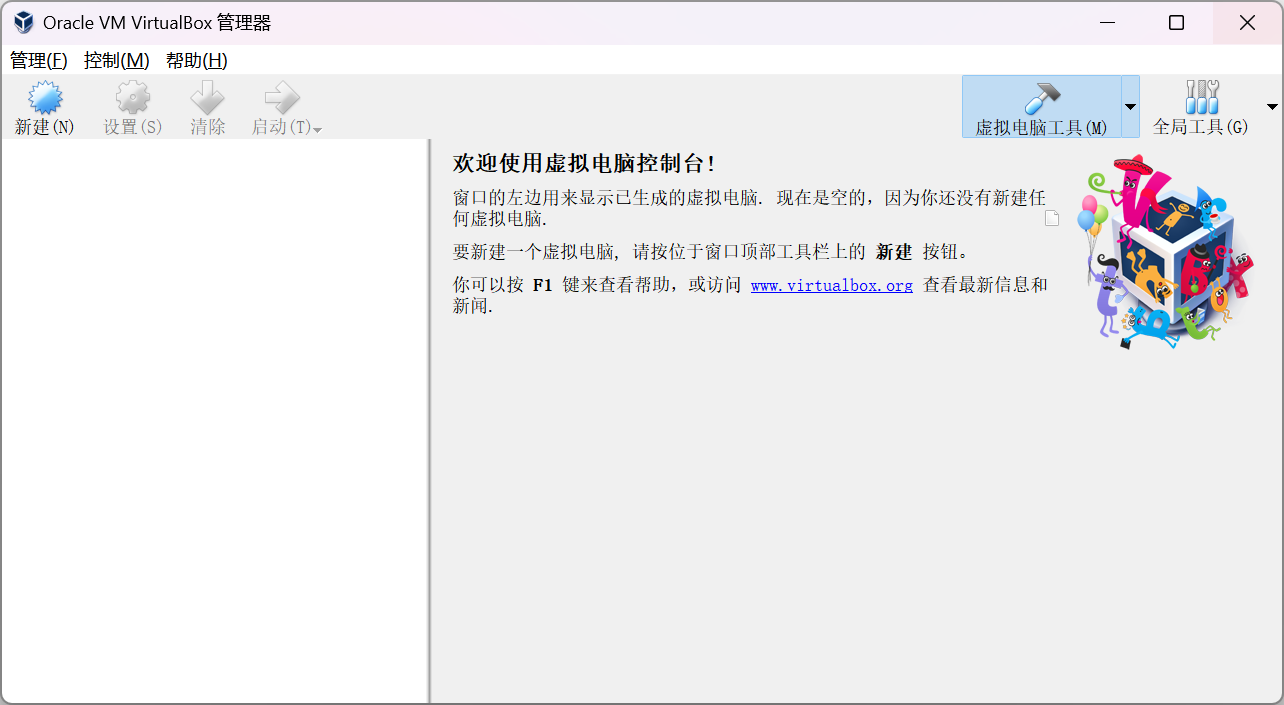Open the 控制 menu
Image resolution: width=1284 pixels, height=705 pixels.
tap(116, 60)
